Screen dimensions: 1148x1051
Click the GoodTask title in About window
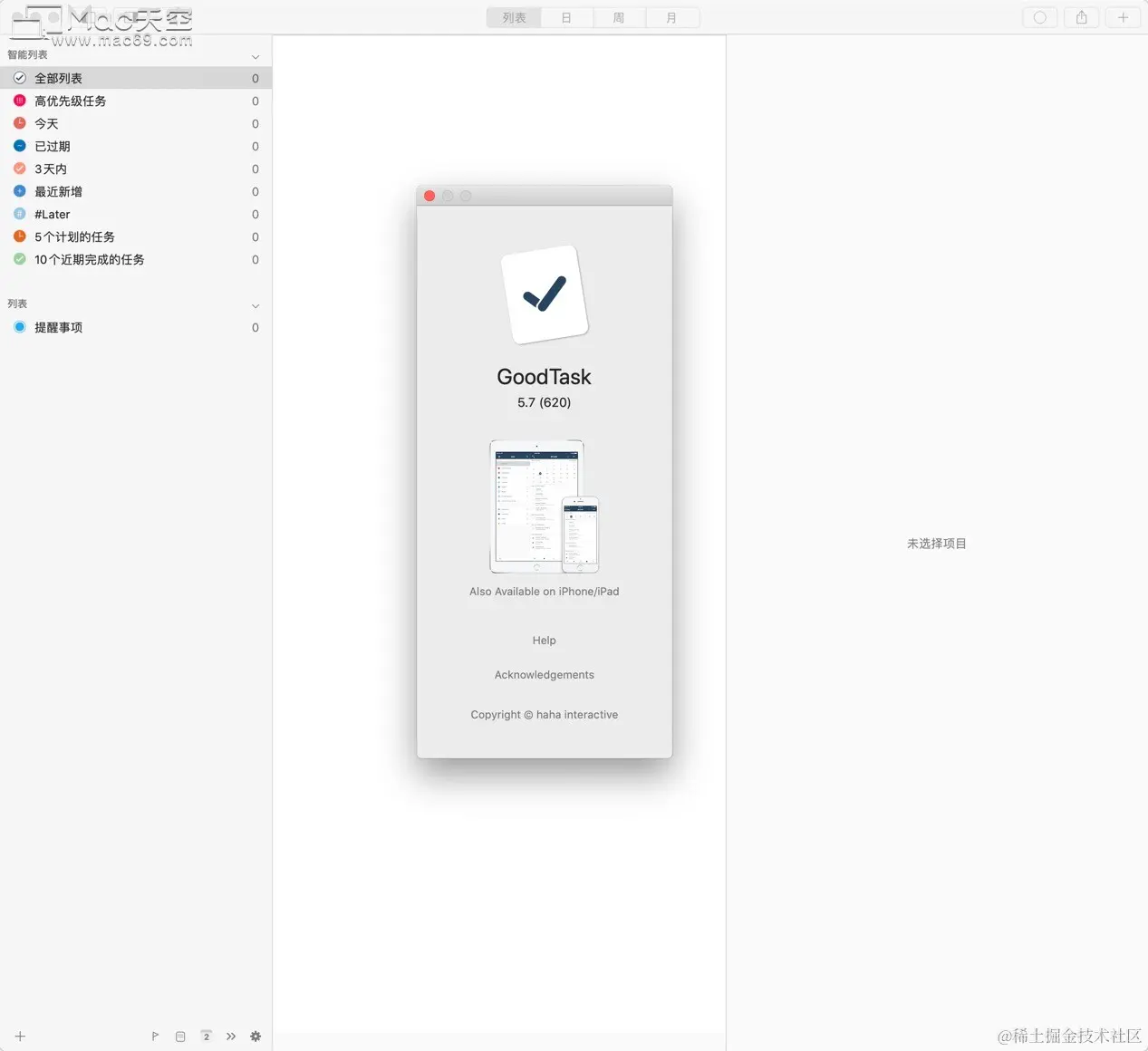click(x=545, y=377)
